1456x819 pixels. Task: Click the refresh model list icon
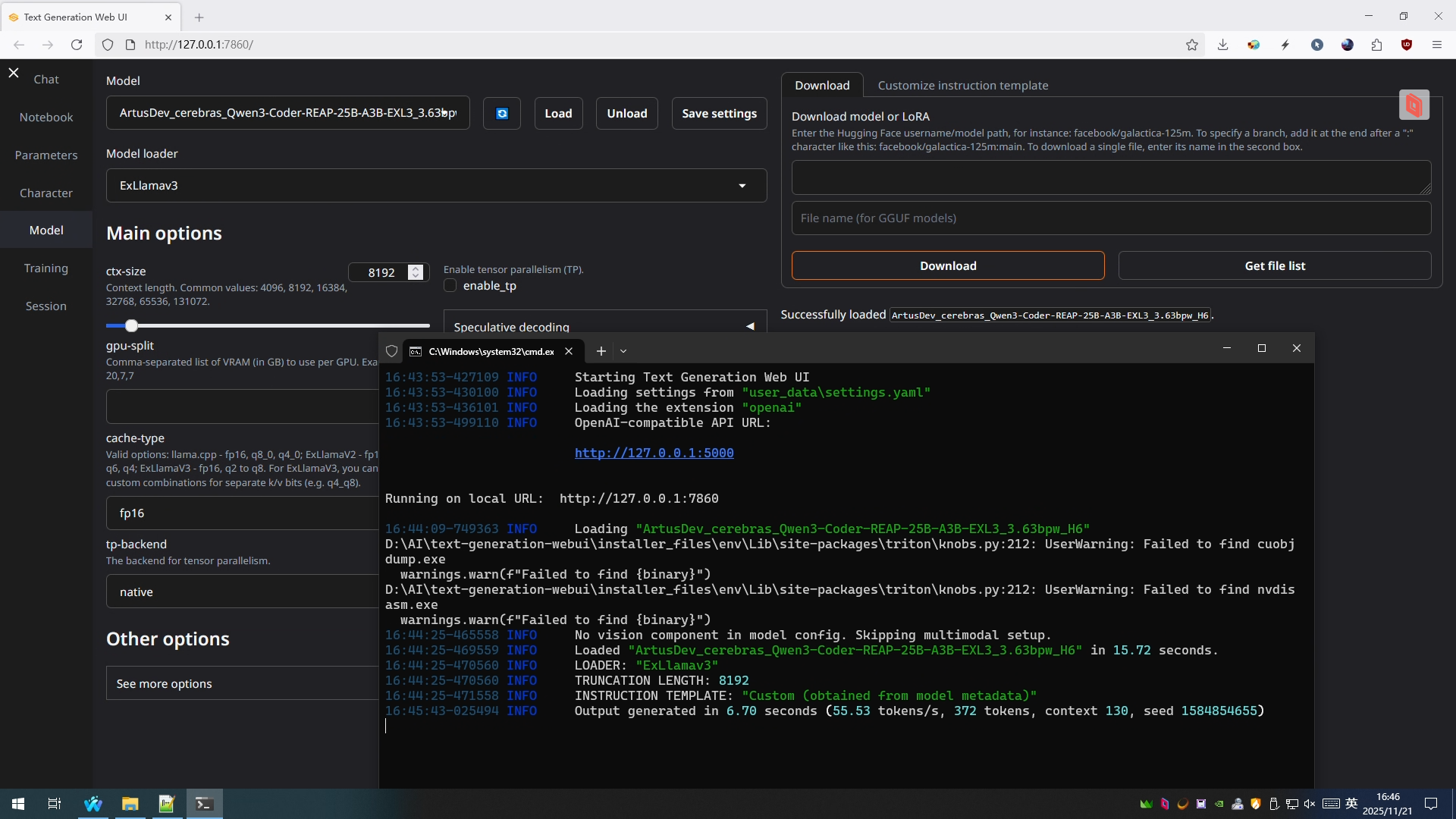coord(502,114)
